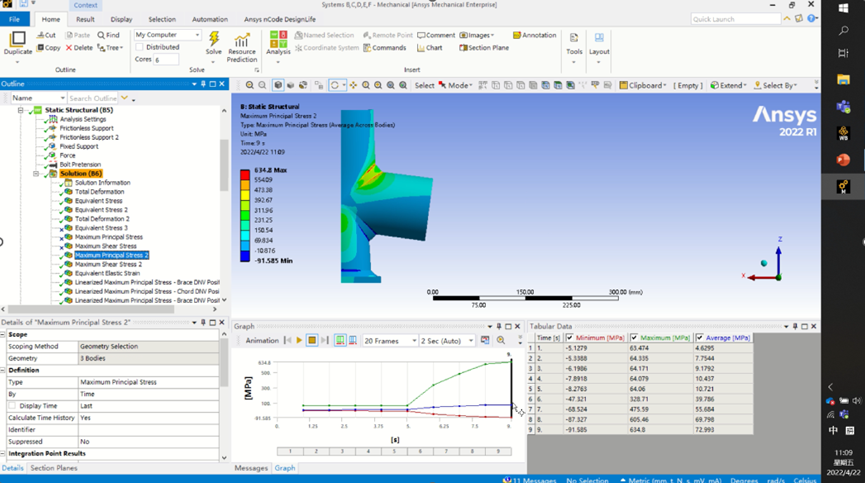Viewport: 865px width, 483px height.
Task: Add an Annotation
Action: 535,35
